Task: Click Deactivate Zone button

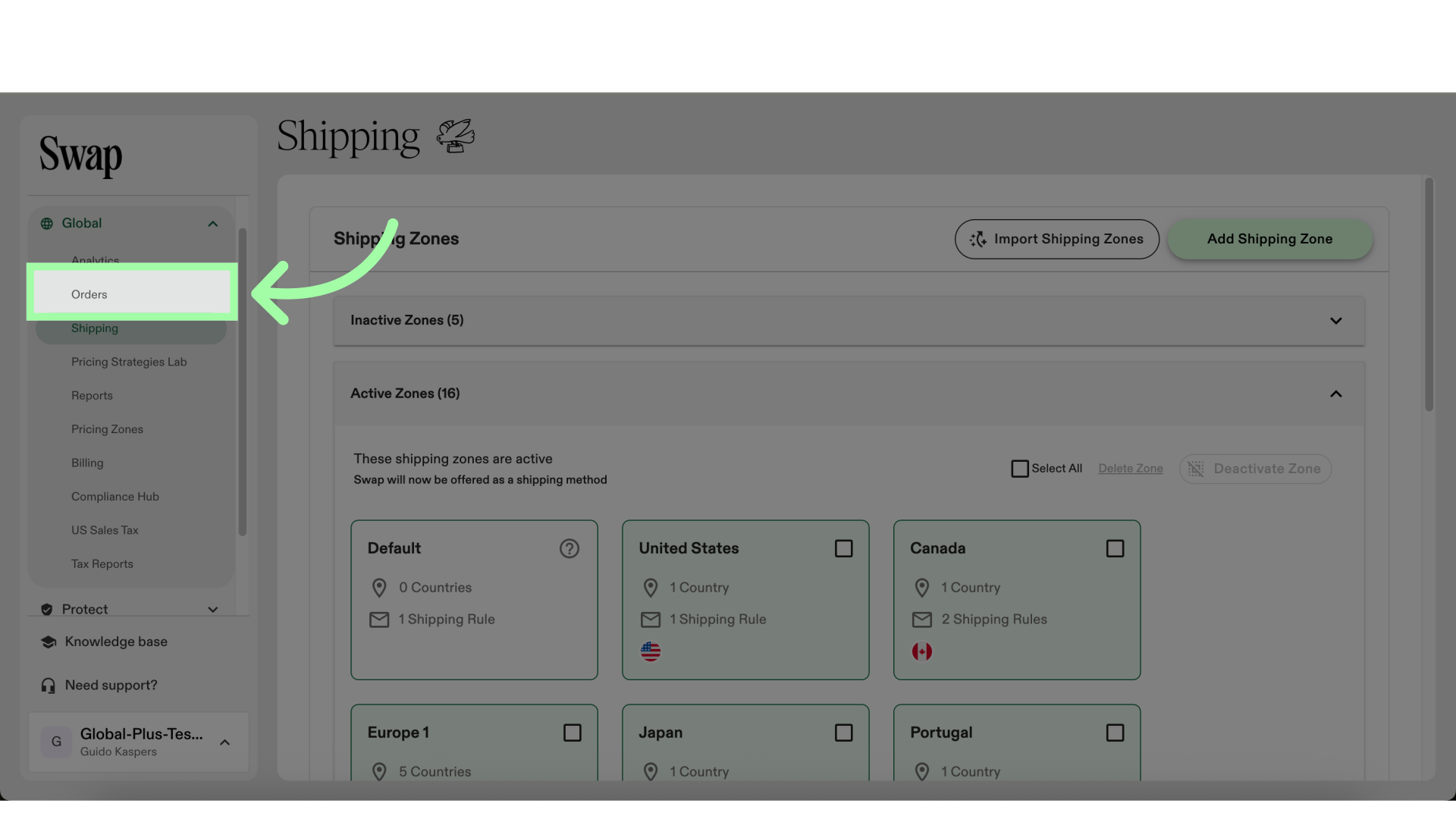Action: tap(1256, 469)
